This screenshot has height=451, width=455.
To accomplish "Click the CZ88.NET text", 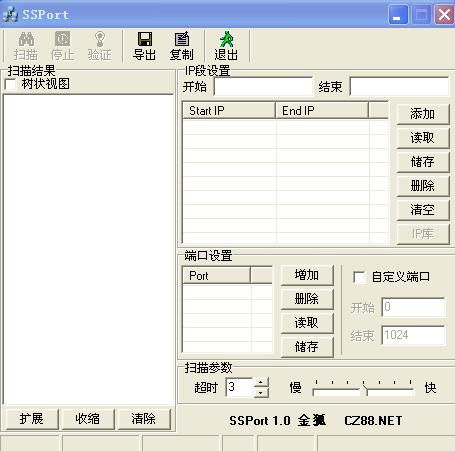I will coord(373,421).
